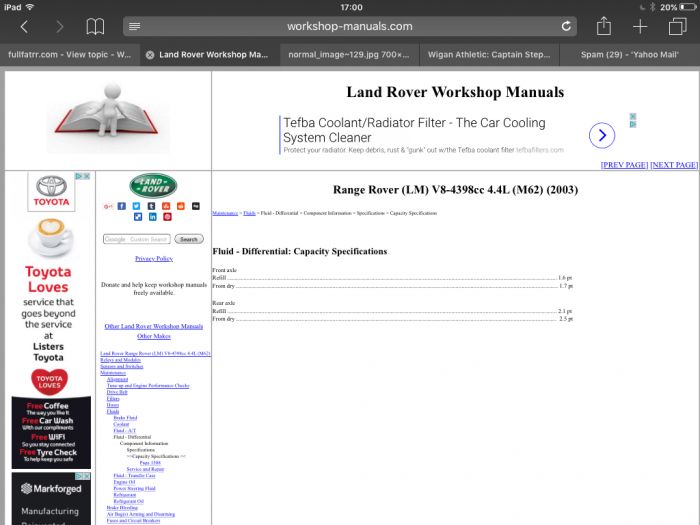Open Land Rover Range Rover (LM) tree root link
Viewport: 700px width, 525px height.
tap(155, 354)
